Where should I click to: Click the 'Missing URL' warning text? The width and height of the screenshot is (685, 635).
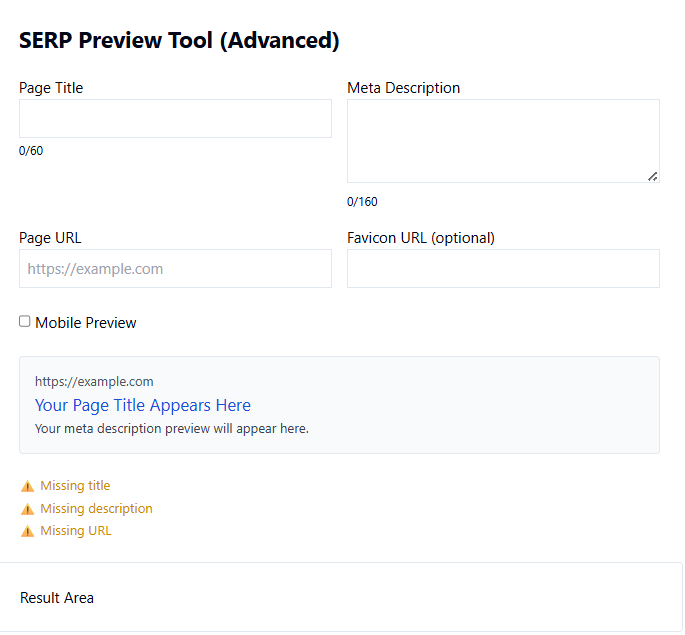coord(76,531)
